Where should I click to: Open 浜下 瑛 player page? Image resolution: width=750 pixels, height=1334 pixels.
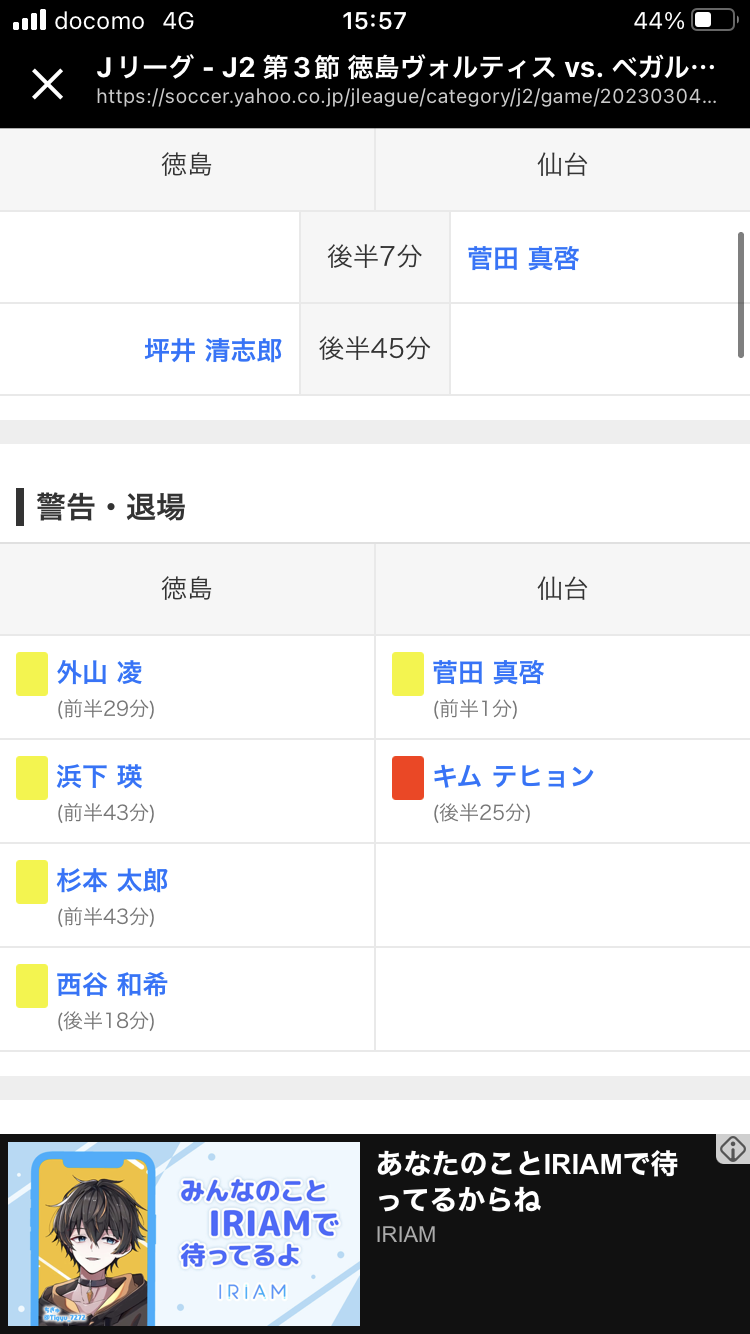tap(99, 776)
